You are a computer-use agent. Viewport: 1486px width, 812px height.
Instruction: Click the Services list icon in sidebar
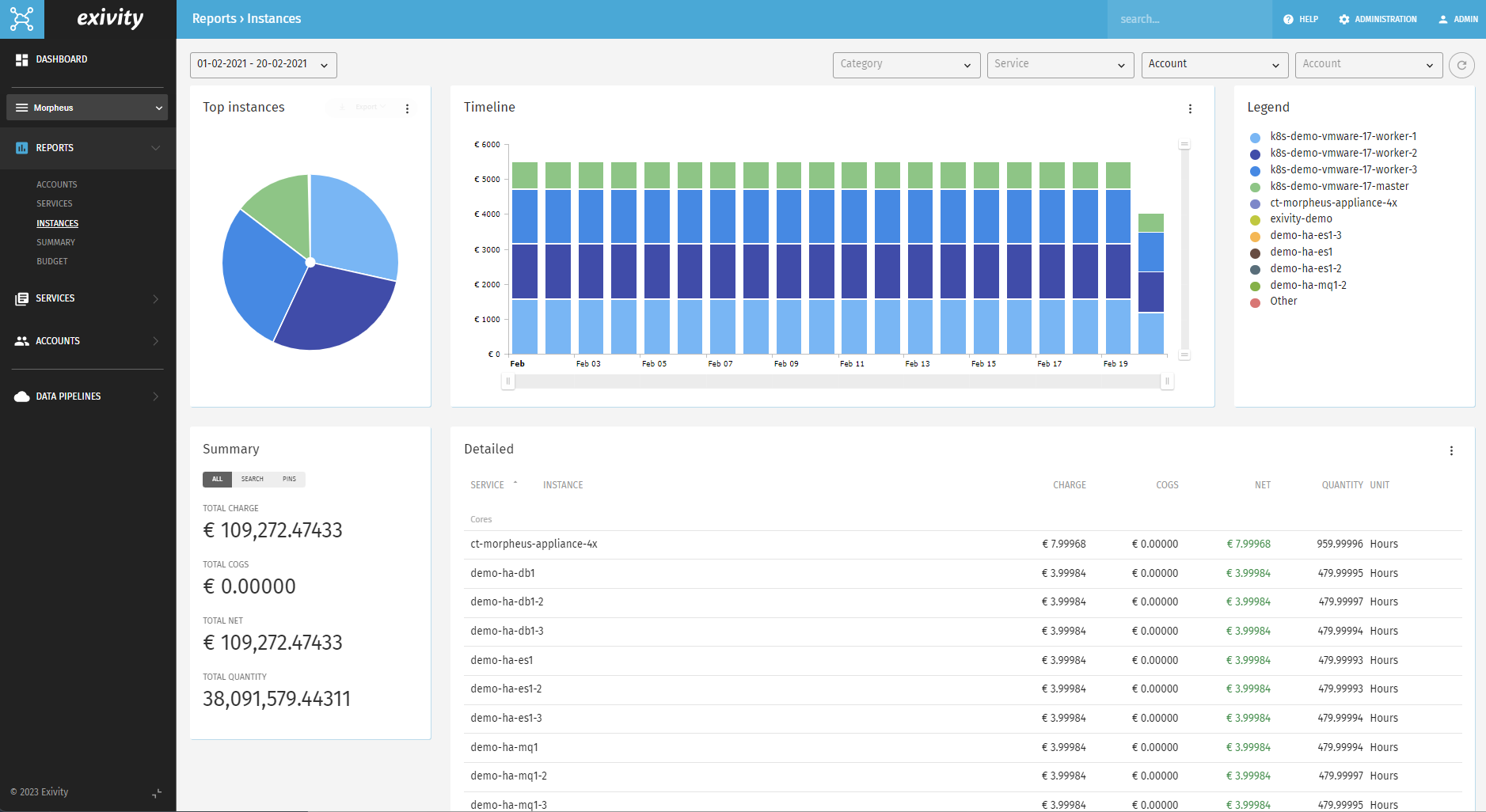tap(21, 298)
